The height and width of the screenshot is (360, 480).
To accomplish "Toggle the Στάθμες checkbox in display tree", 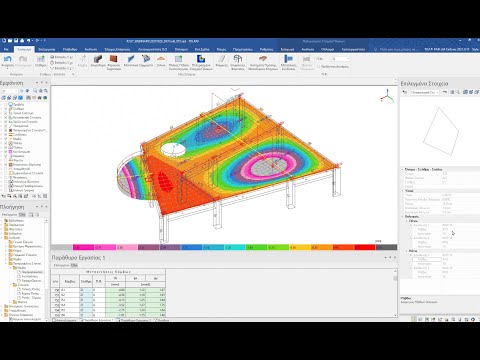I will pos(6,109).
